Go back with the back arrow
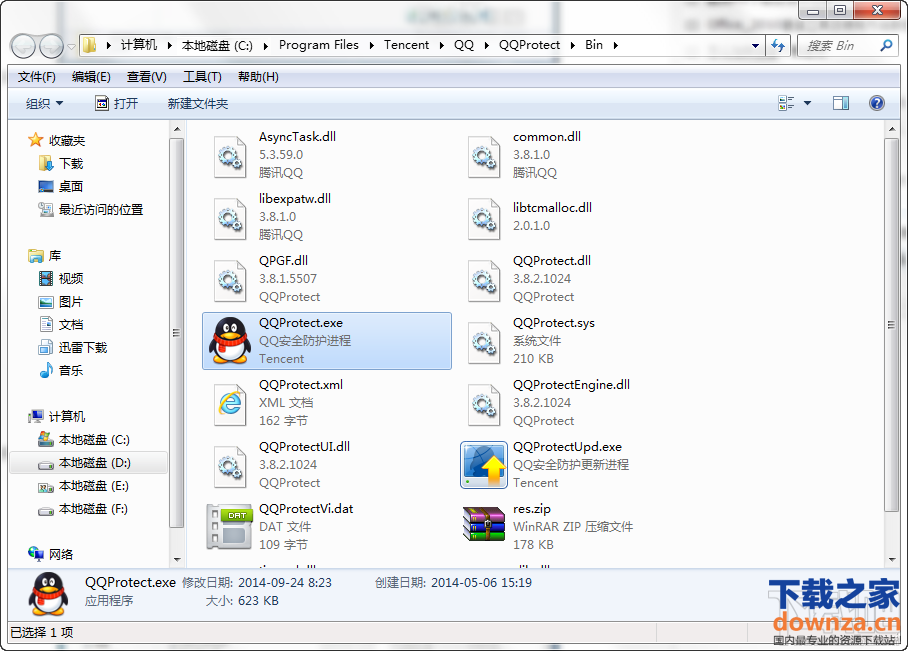The image size is (908, 651). [x=24, y=46]
